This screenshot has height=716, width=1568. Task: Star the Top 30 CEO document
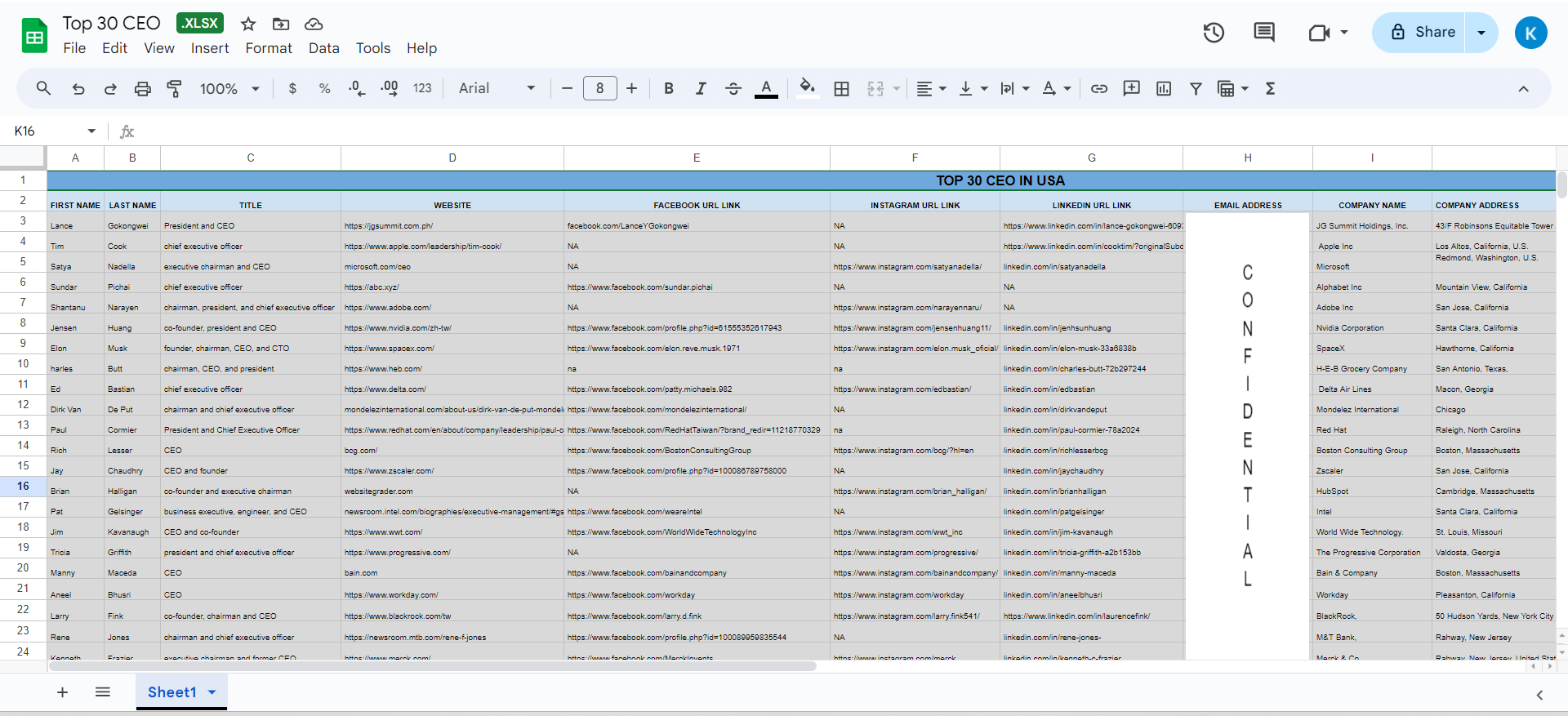coord(248,24)
